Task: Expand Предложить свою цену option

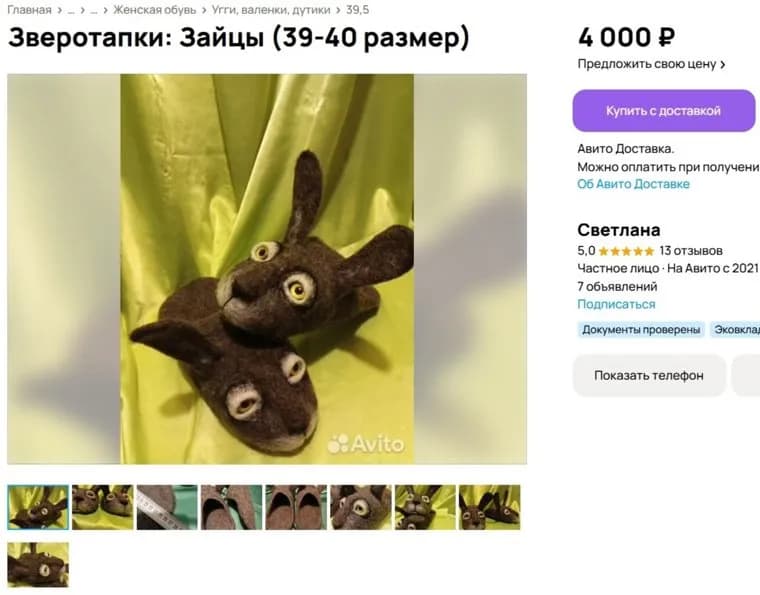Action: click(x=651, y=64)
